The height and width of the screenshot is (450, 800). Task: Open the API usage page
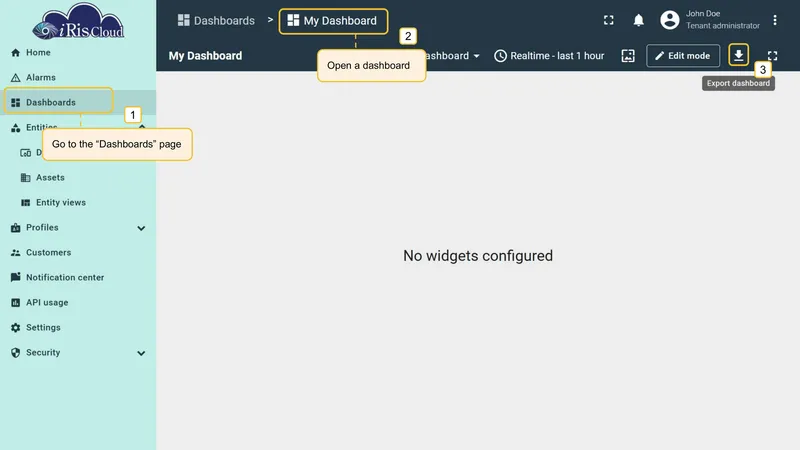click(x=78, y=303)
